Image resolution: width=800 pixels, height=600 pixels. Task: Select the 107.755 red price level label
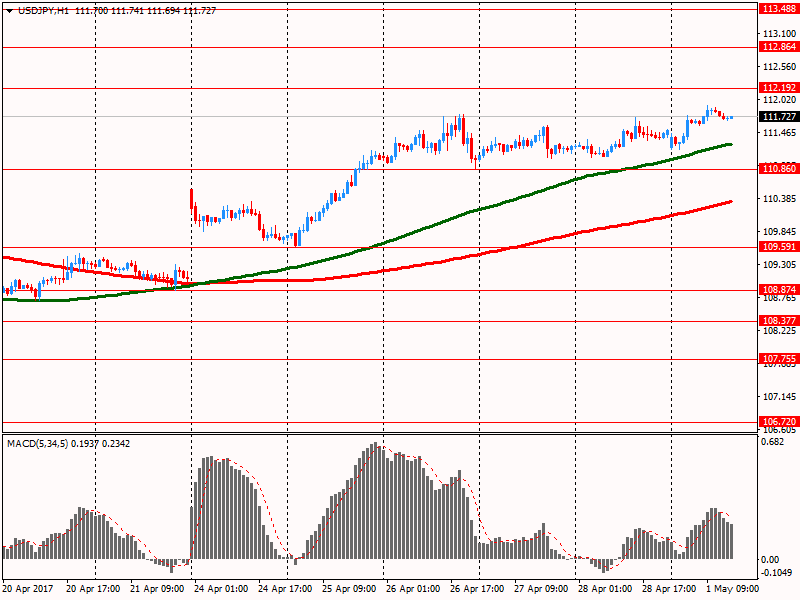pyautogui.click(x=779, y=359)
